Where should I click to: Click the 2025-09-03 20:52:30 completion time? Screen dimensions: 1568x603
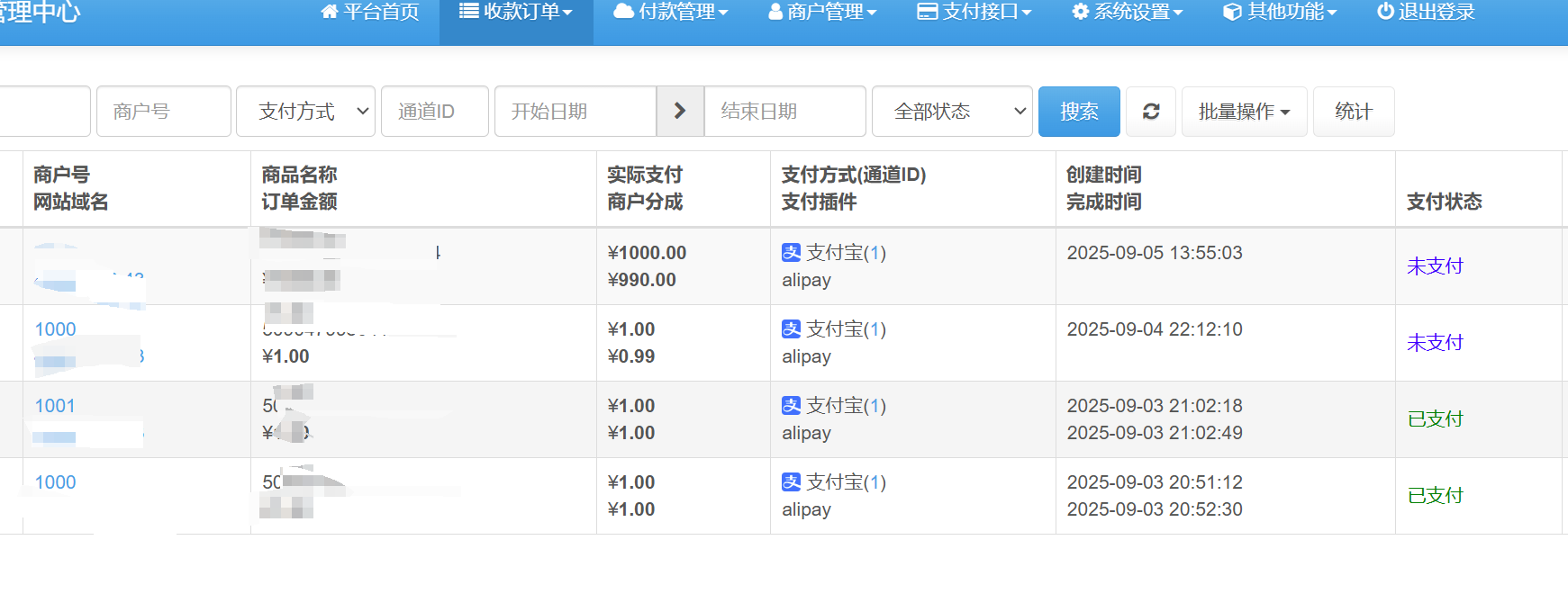1155,509
